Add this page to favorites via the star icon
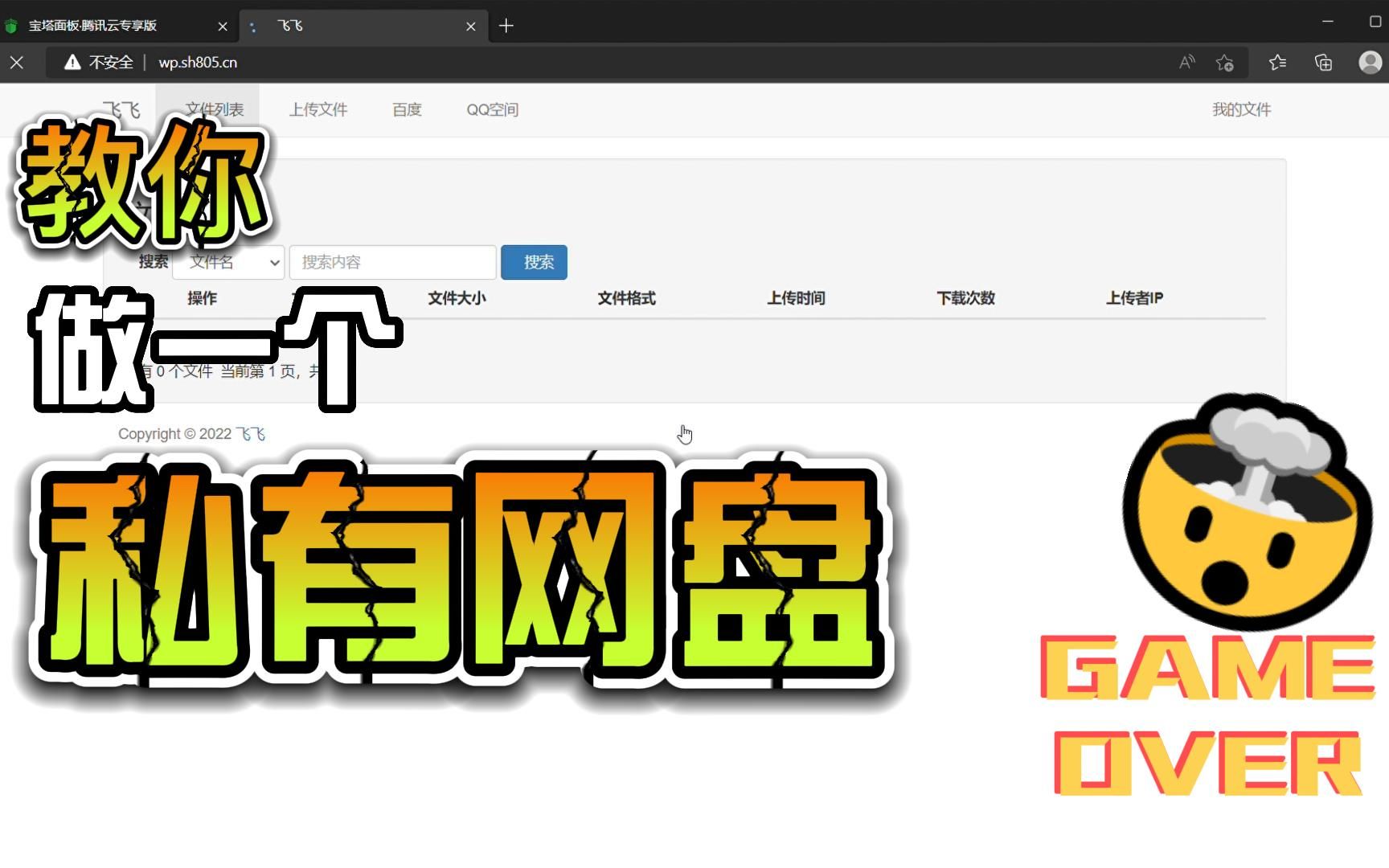 pos(1225,63)
